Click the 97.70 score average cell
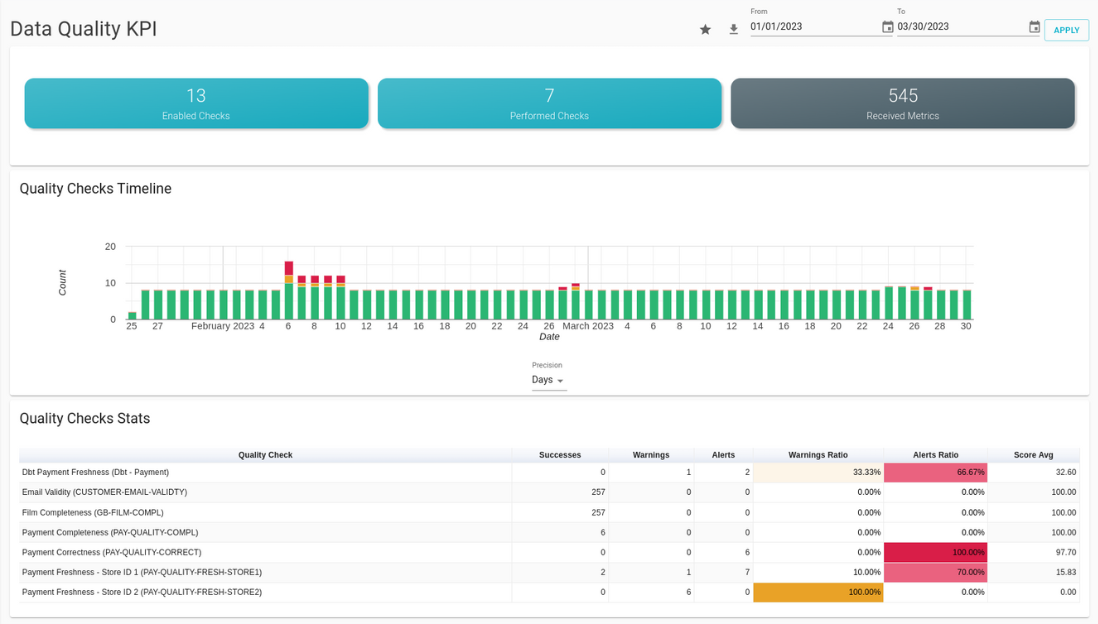This screenshot has width=1098, height=624. tap(1034, 552)
